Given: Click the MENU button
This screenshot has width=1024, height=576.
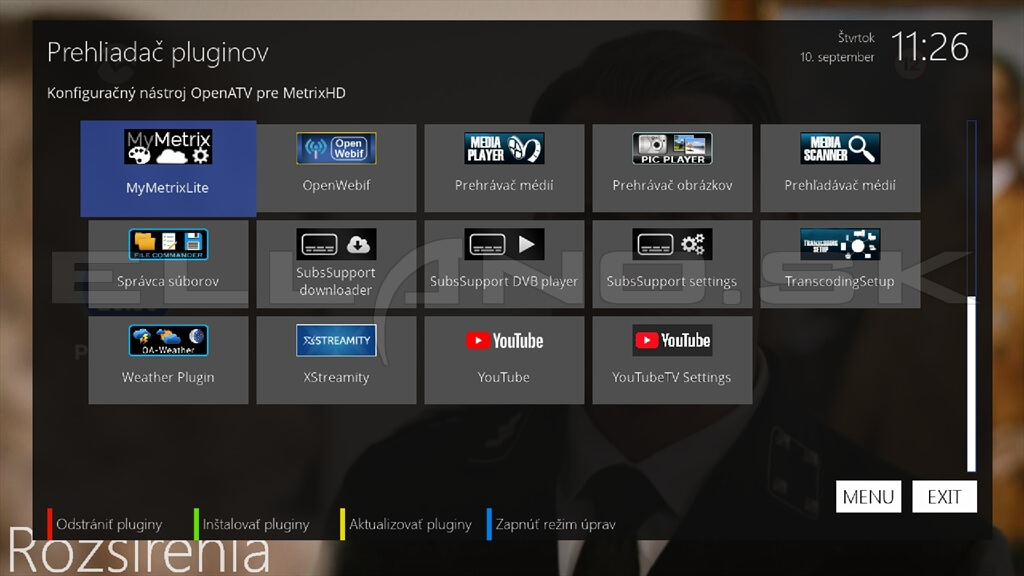Looking at the screenshot, I should tap(869, 497).
